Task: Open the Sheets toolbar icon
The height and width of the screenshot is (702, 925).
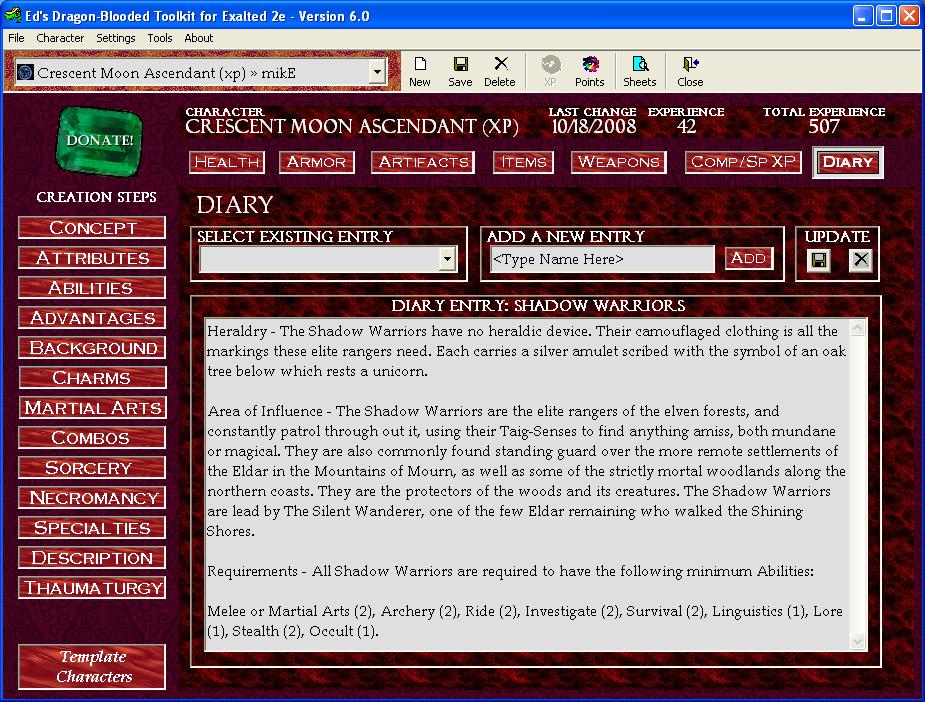Action: (639, 71)
